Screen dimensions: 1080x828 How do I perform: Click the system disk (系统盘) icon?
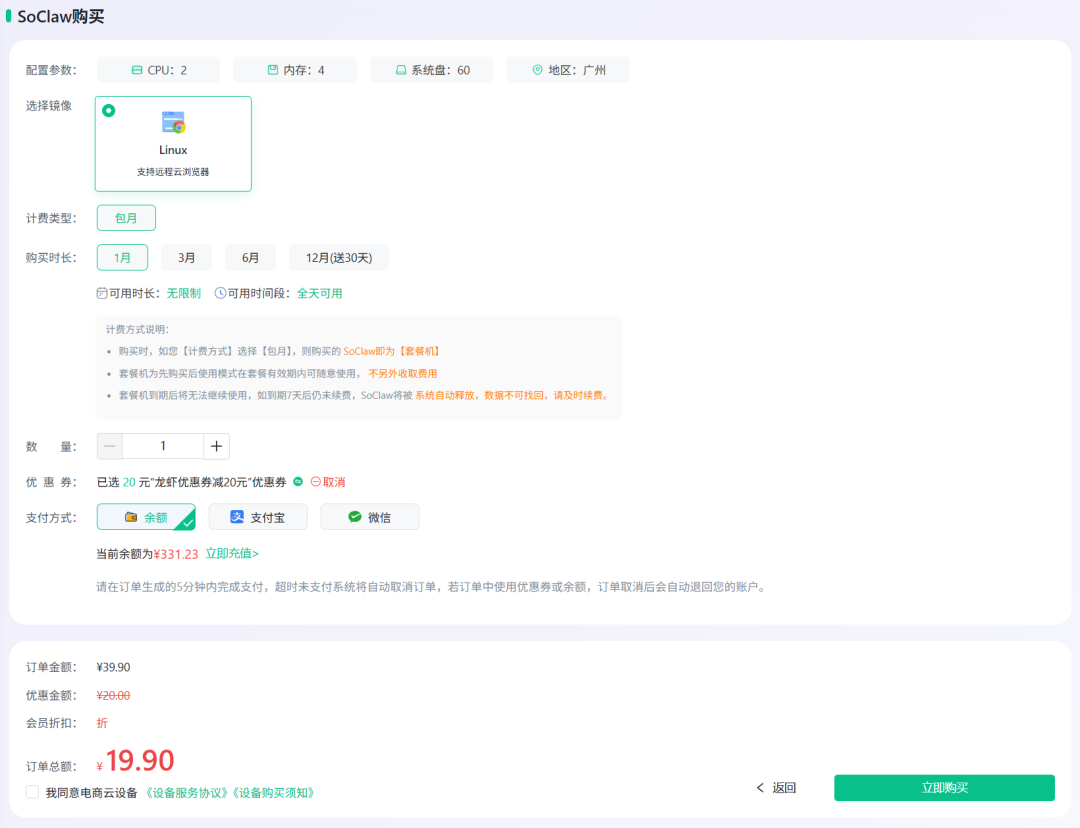click(x=401, y=70)
